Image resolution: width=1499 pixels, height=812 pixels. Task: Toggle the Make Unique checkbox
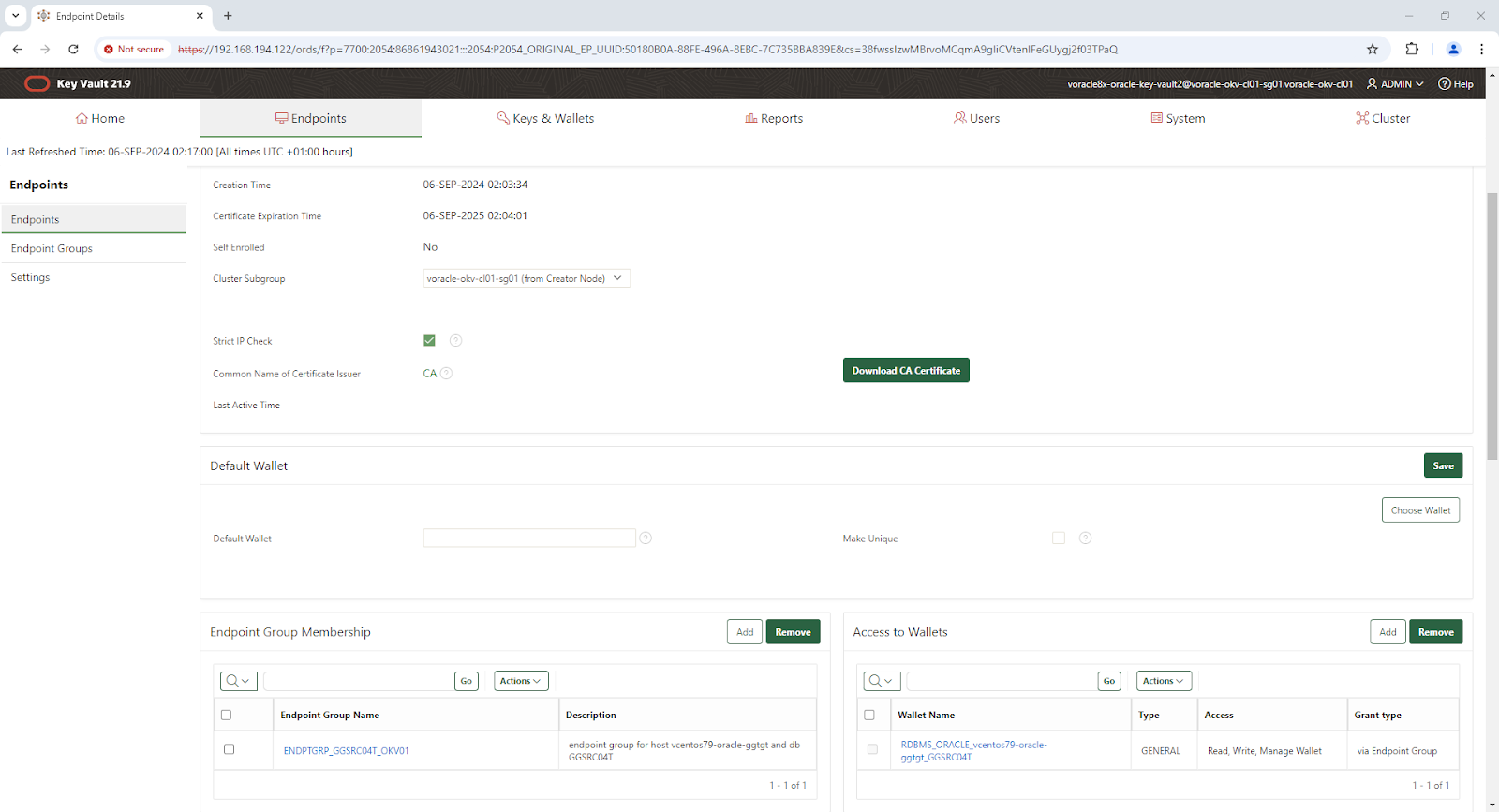pyautogui.click(x=1059, y=538)
